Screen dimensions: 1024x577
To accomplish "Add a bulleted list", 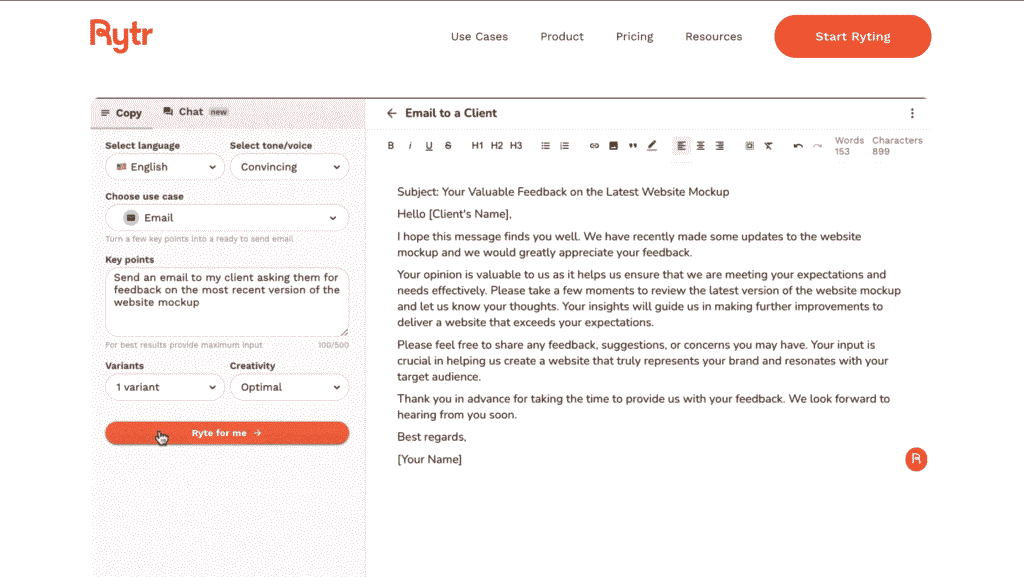I will [545, 146].
